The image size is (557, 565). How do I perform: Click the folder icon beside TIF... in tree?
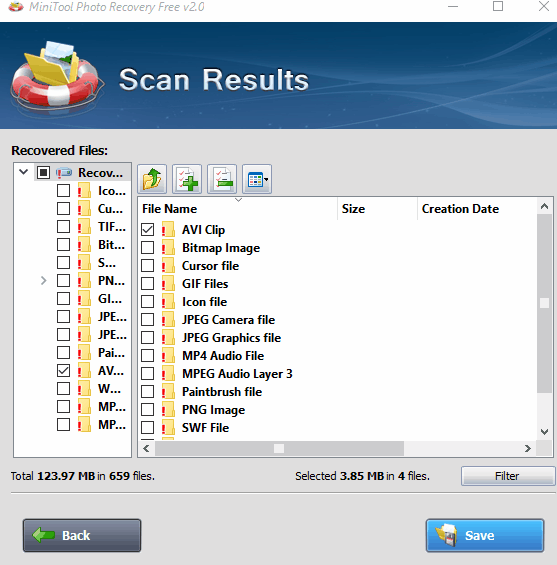click(84, 227)
